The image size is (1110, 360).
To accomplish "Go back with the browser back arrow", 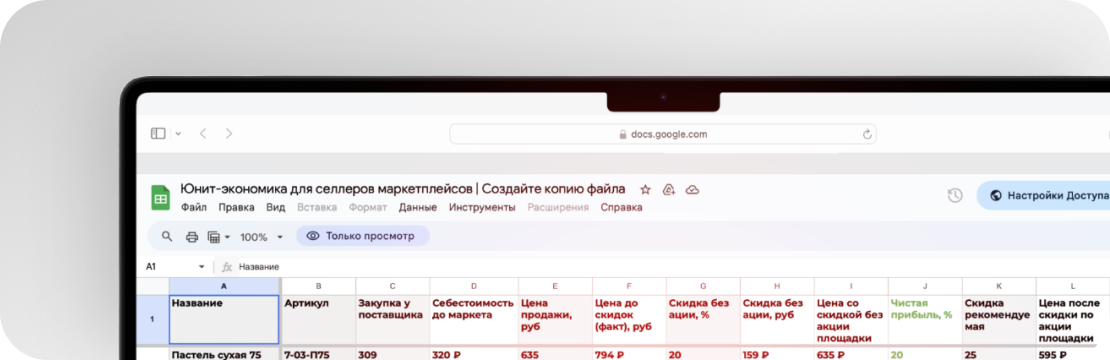I will 203,133.
